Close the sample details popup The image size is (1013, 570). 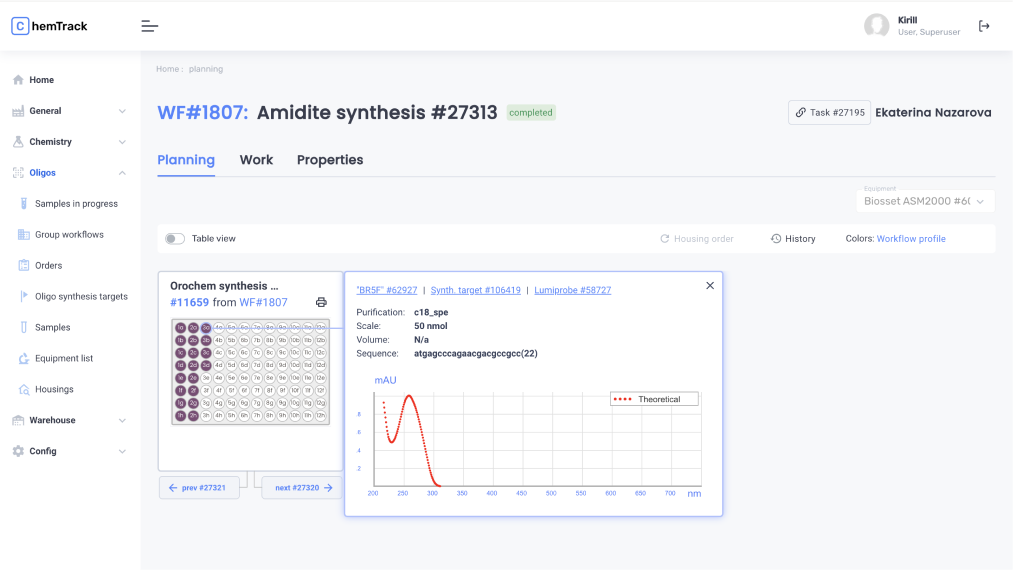pos(710,286)
